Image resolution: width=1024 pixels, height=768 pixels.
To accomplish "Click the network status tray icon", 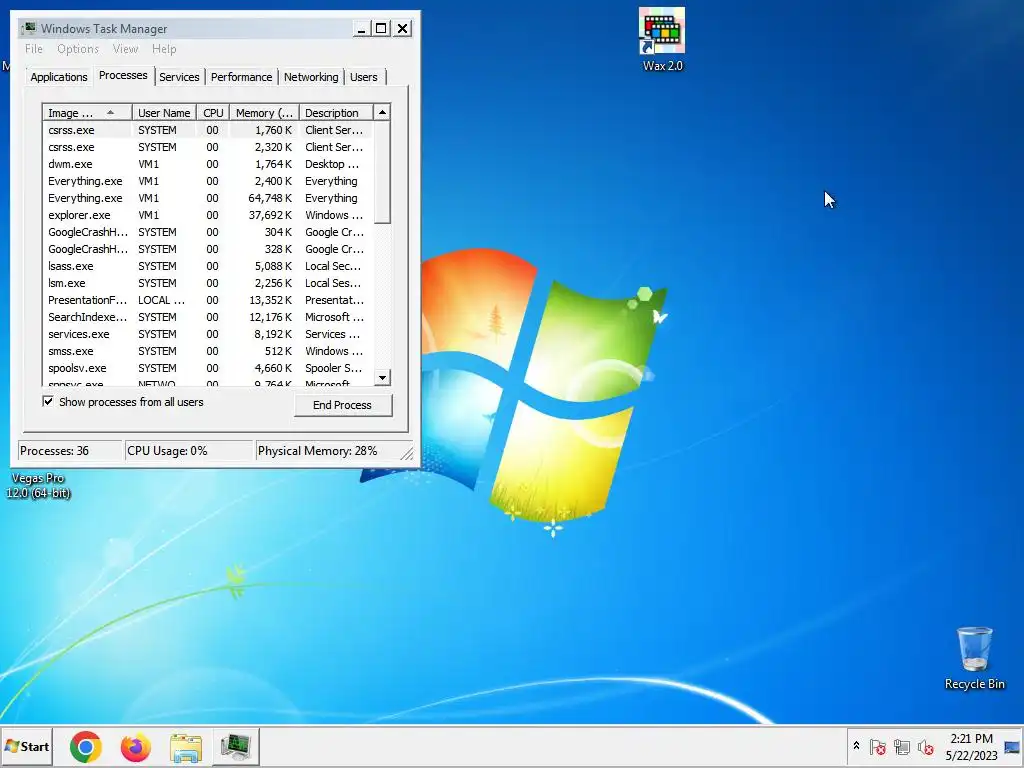I will click(902, 746).
